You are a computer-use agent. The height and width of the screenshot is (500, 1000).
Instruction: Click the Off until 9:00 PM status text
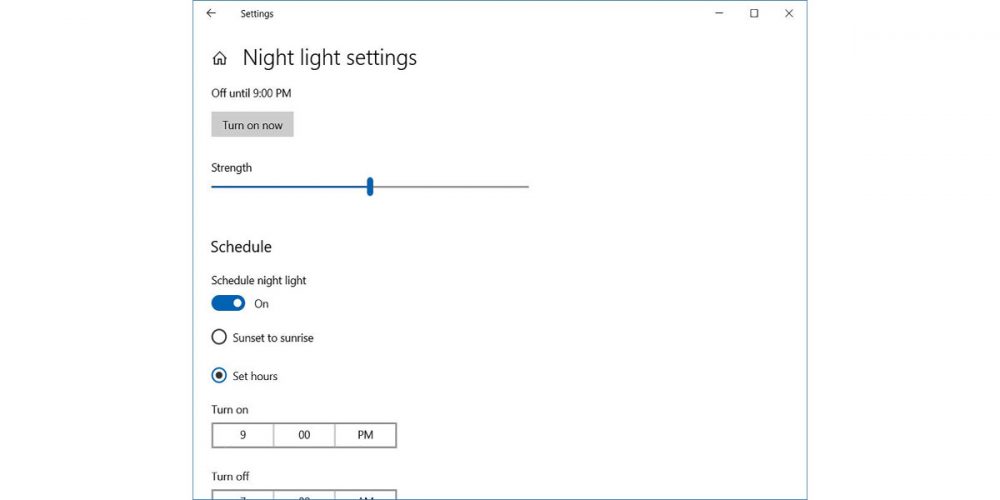[x=251, y=93]
